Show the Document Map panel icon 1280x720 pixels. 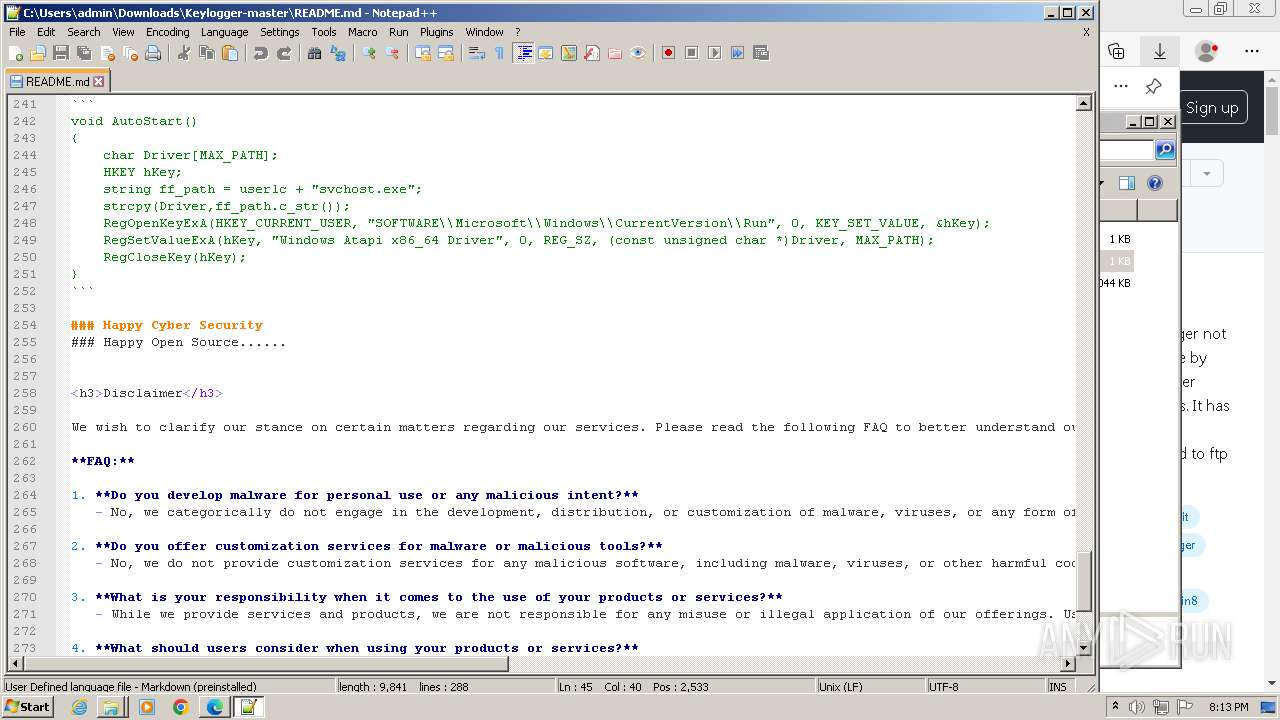(569, 53)
